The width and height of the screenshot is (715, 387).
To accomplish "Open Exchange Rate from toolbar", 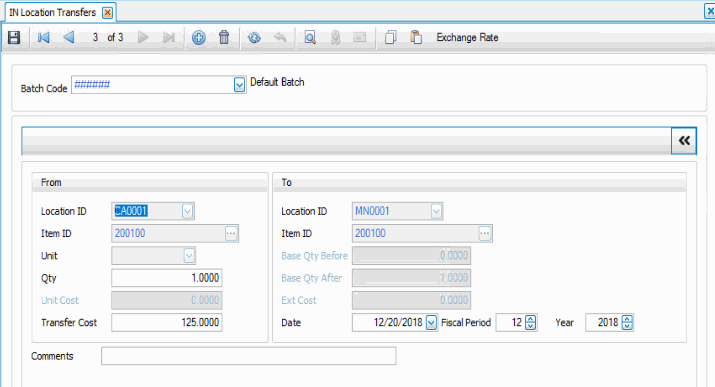I will pyautogui.click(x=467, y=37).
